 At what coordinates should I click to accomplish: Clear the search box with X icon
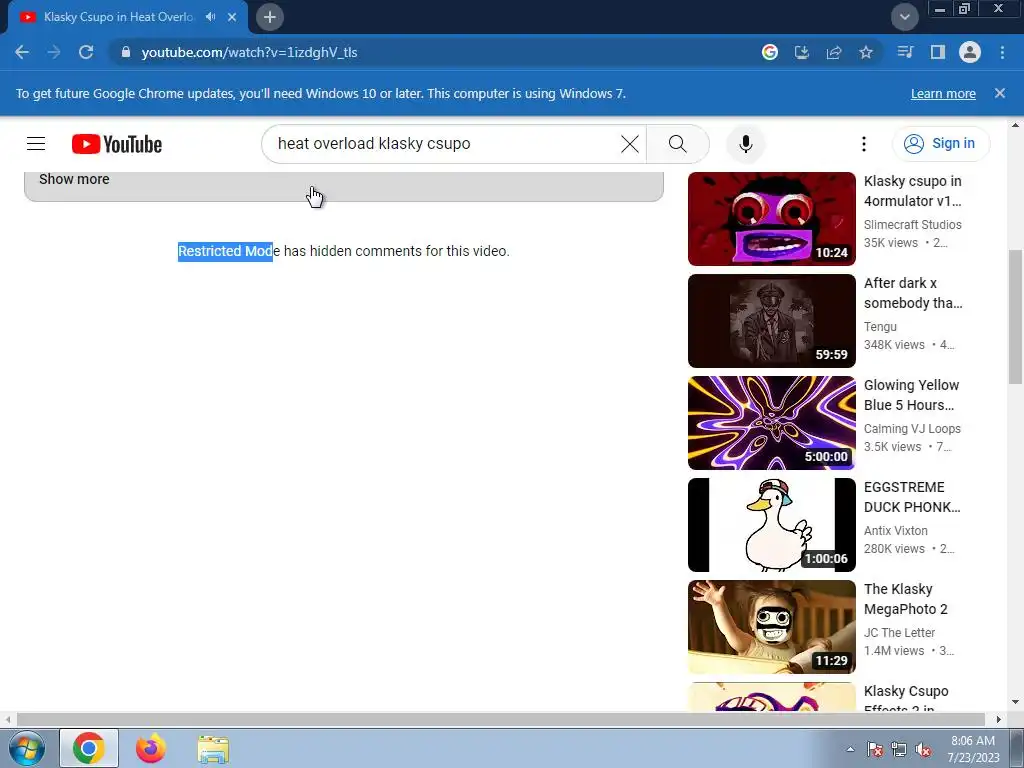tap(630, 144)
